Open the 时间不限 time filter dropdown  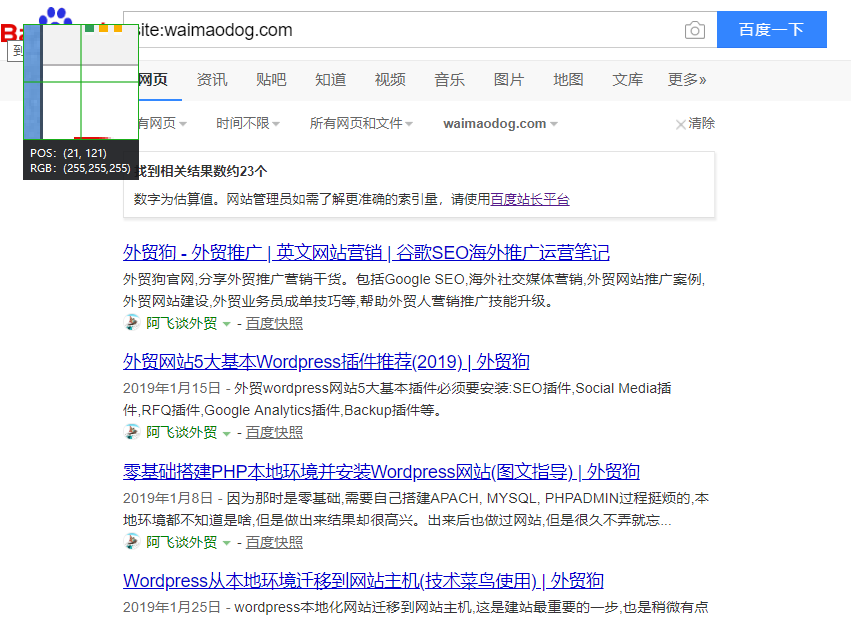(248, 124)
